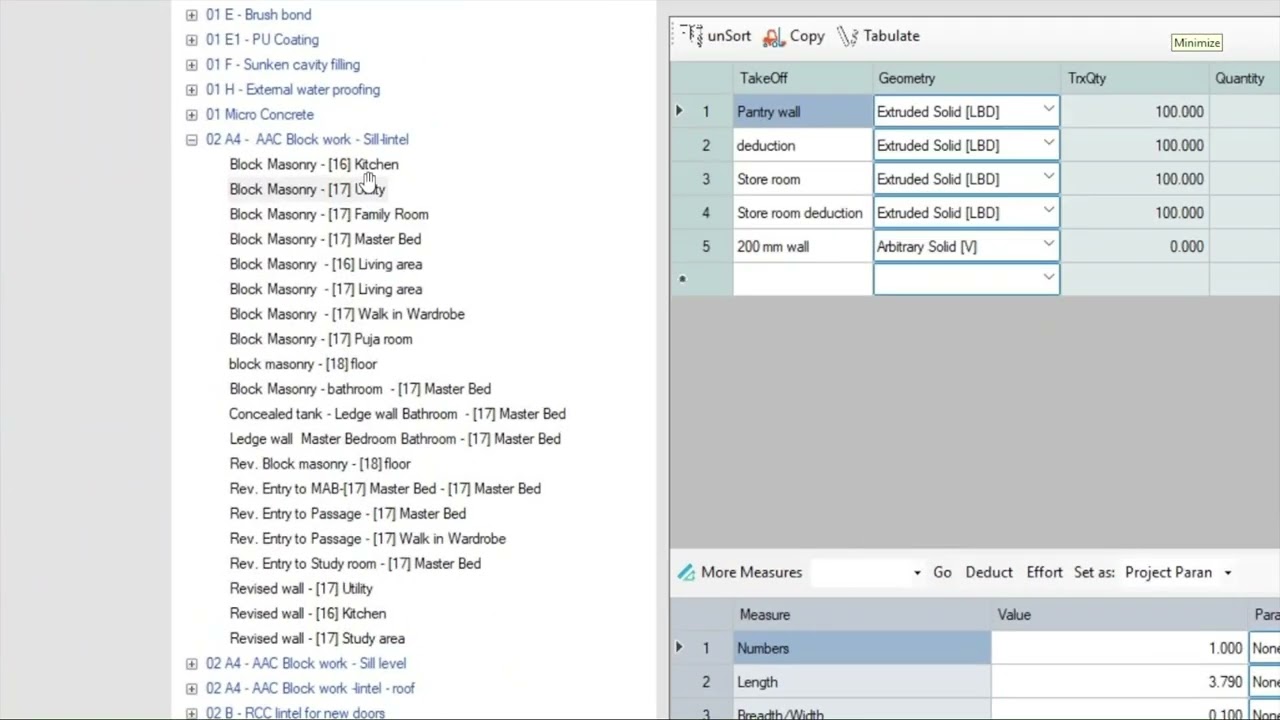Click the empty TakeOff cell in new row
Screen dimensions: 1280x720
pos(803,279)
